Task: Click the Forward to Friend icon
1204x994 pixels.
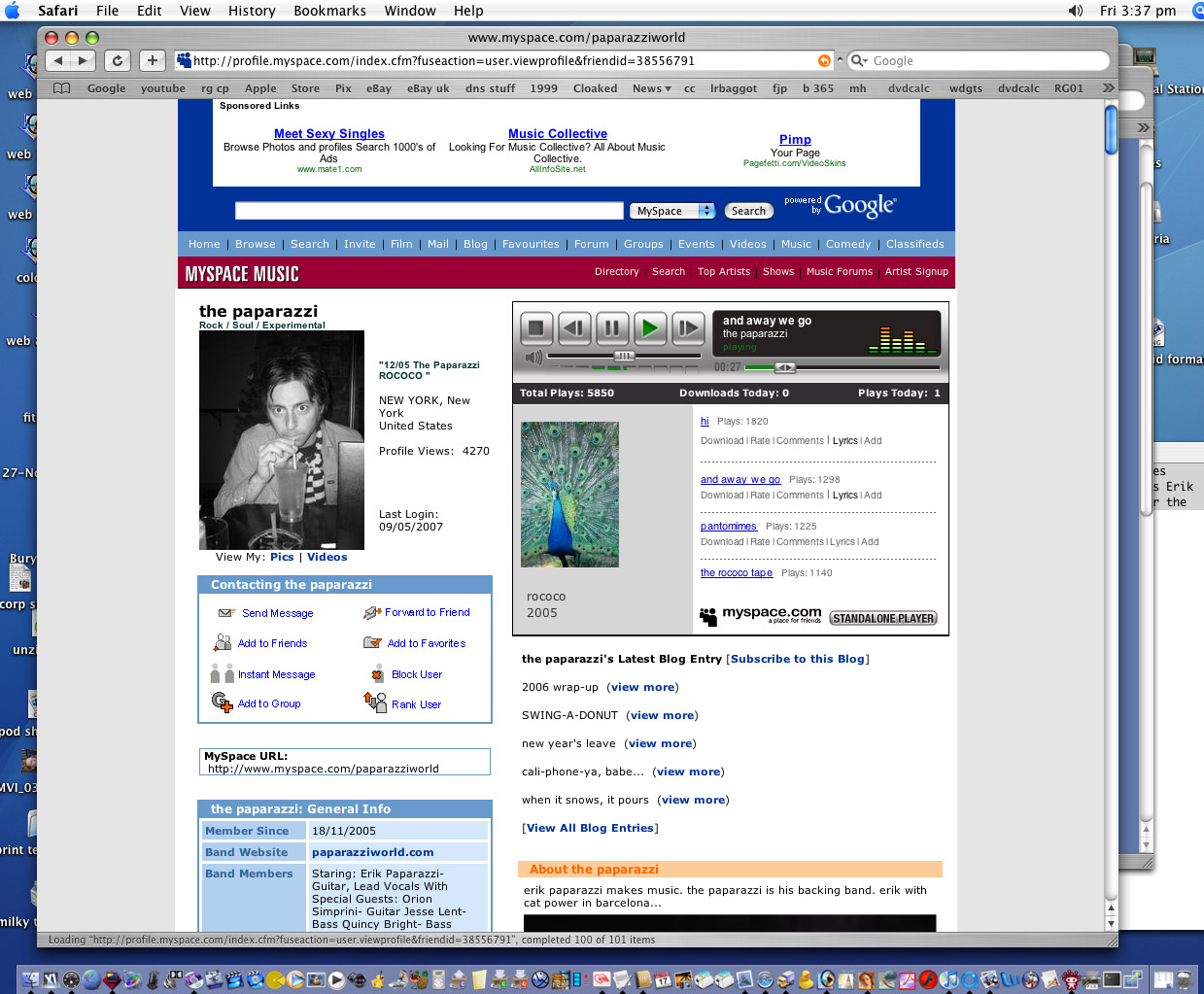Action: (372, 613)
